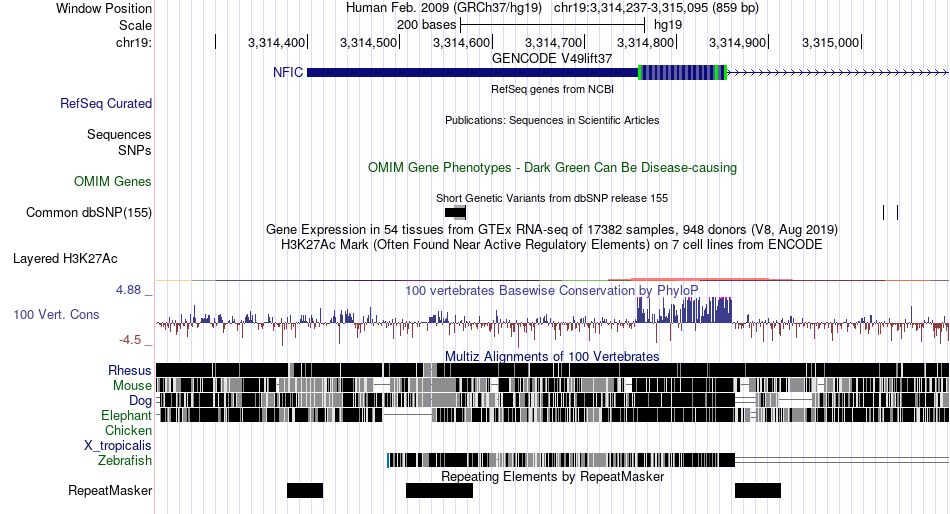Open the RepeatMasker track label
This screenshot has width=950, height=514.
[110, 490]
